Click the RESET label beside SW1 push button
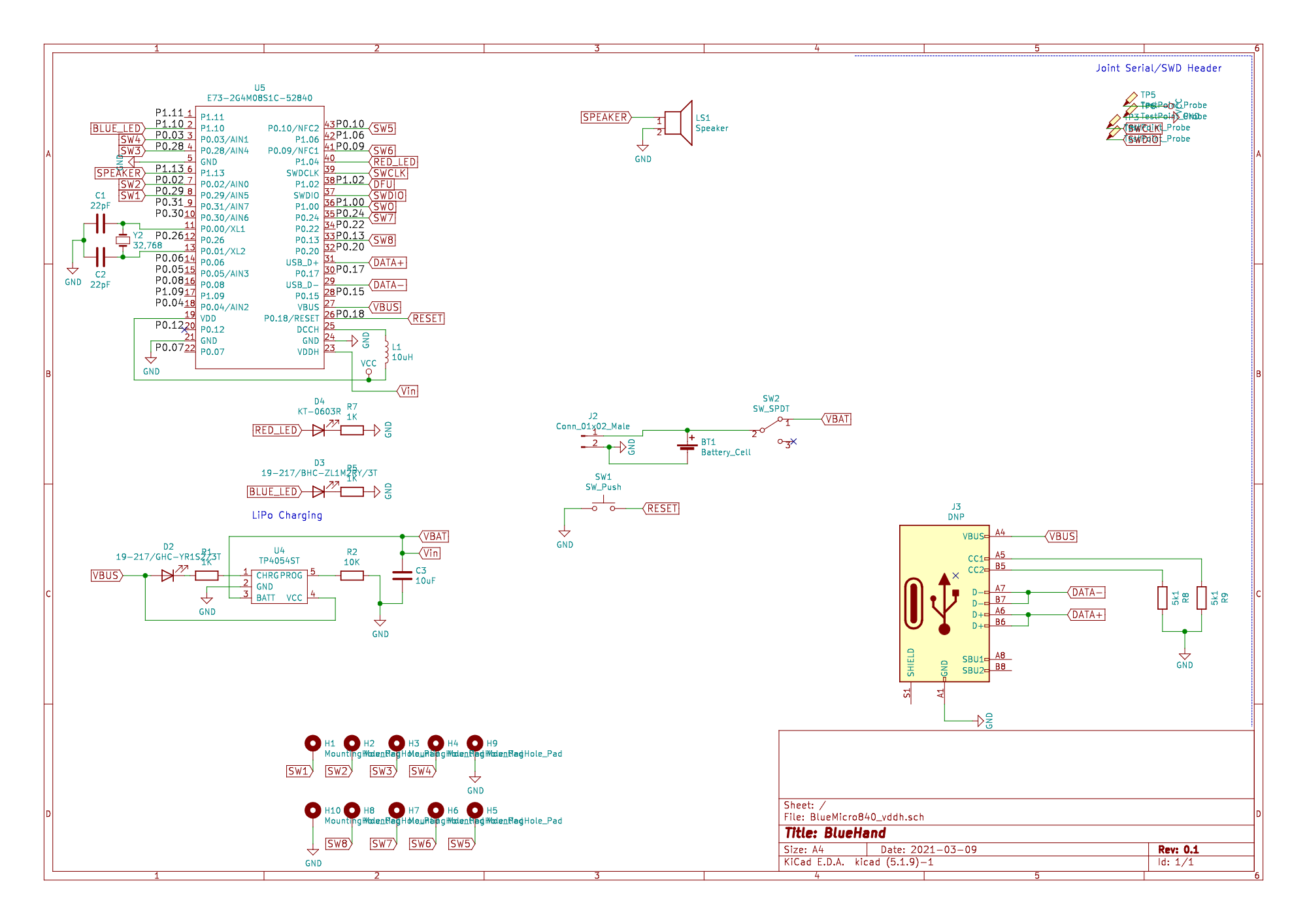The height and width of the screenshot is (924, 1307). [x=661, y=508]
